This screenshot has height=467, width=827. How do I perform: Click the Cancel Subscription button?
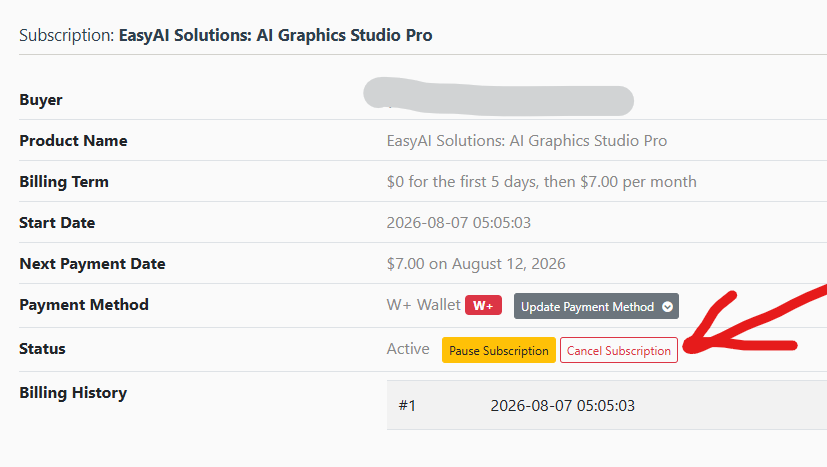coord(619,350)
